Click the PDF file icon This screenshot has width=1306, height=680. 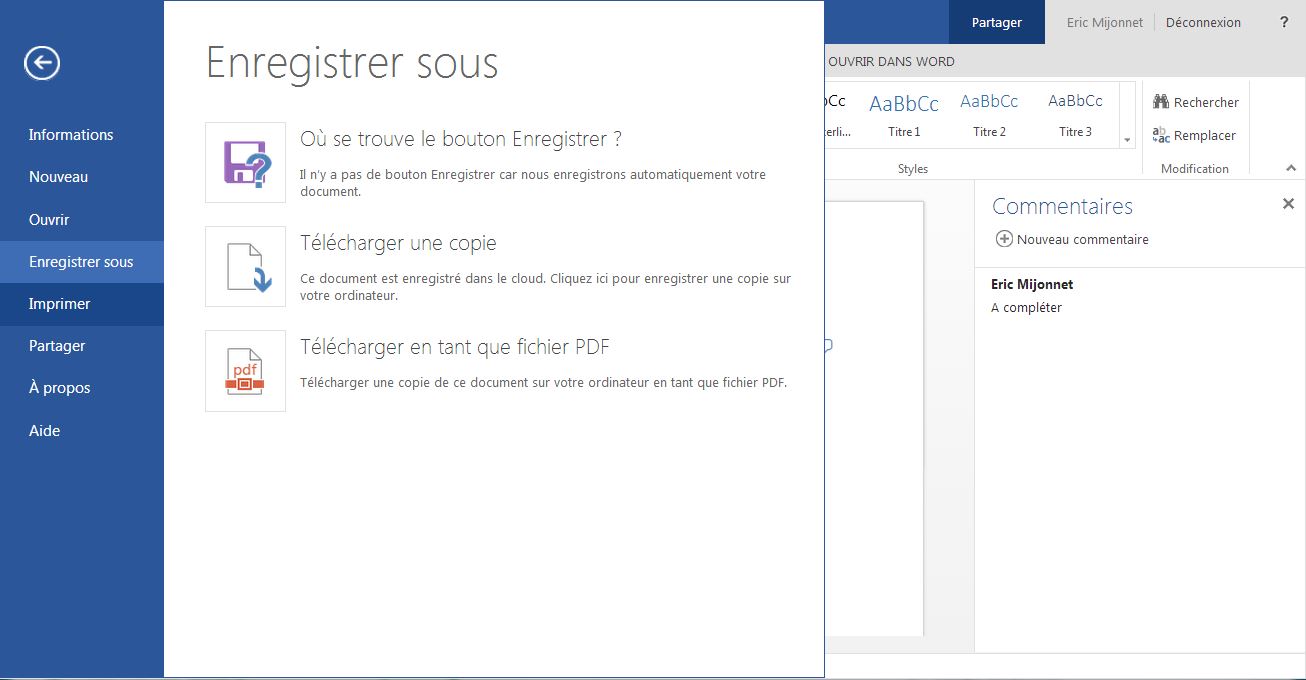point(246,371)
